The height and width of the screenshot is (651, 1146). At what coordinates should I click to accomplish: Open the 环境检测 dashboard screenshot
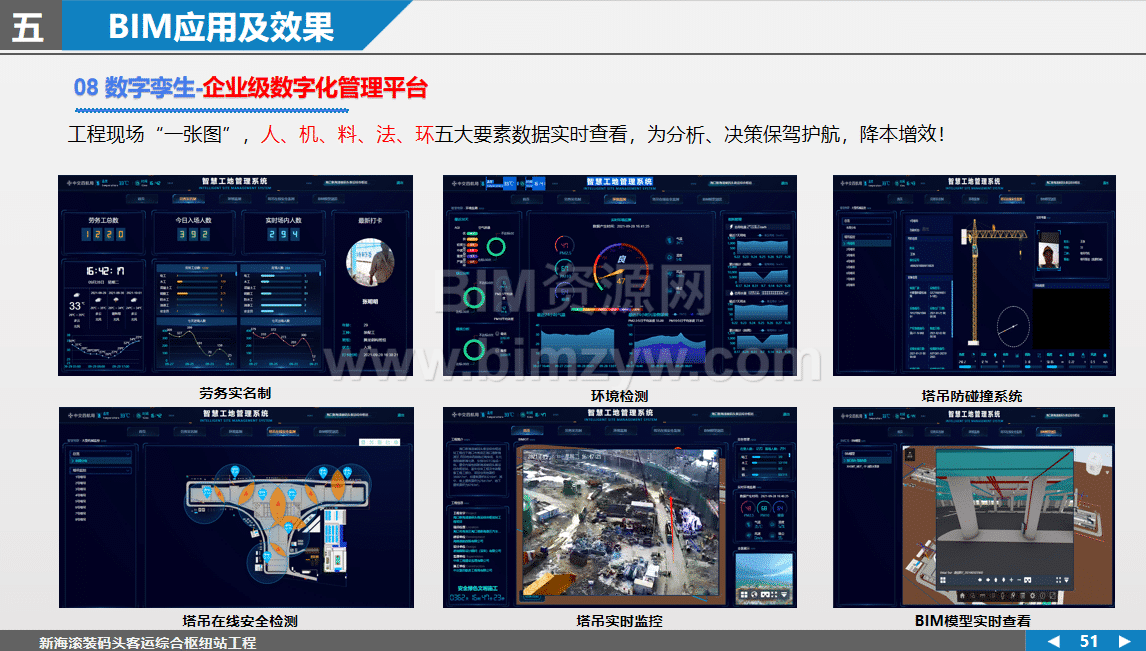[620, 276]
